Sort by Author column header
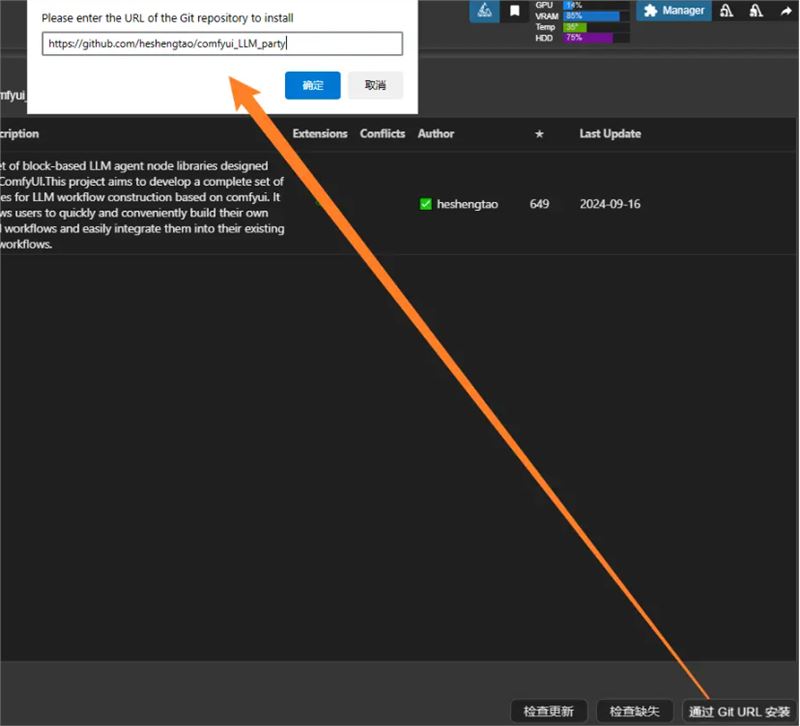Screen dimensions: 800x726 tap(436, 134)
